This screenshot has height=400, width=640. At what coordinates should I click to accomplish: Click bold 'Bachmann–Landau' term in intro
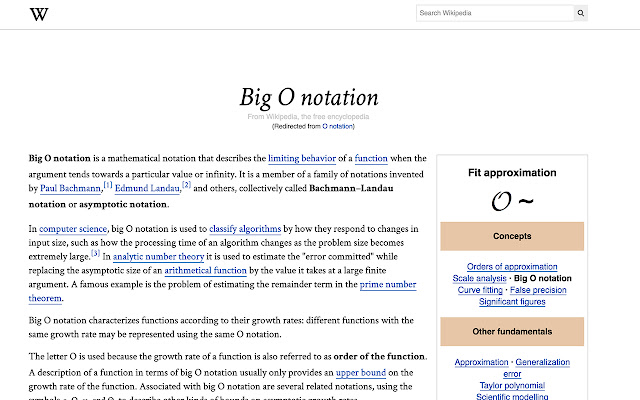(351, 189)
